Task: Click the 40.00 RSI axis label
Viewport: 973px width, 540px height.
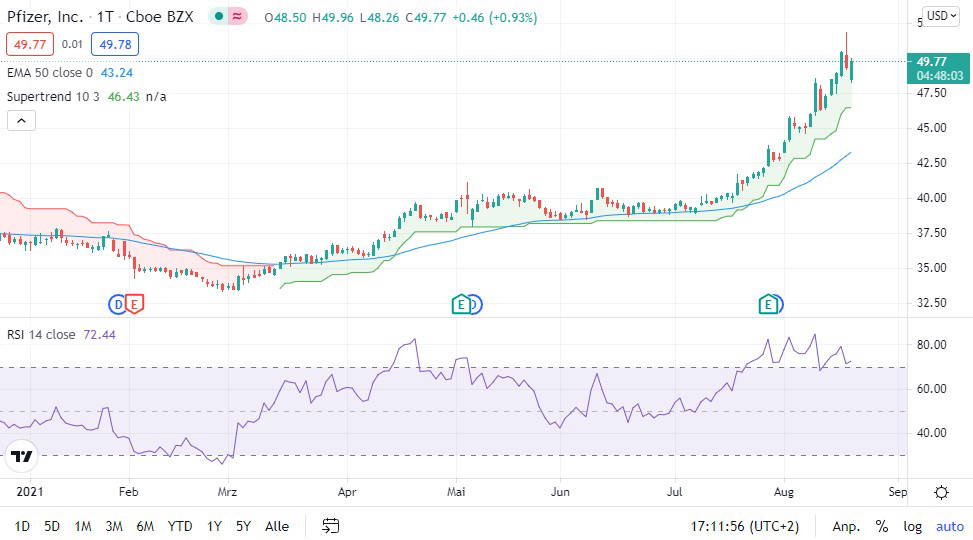Action: click(931, 433)
